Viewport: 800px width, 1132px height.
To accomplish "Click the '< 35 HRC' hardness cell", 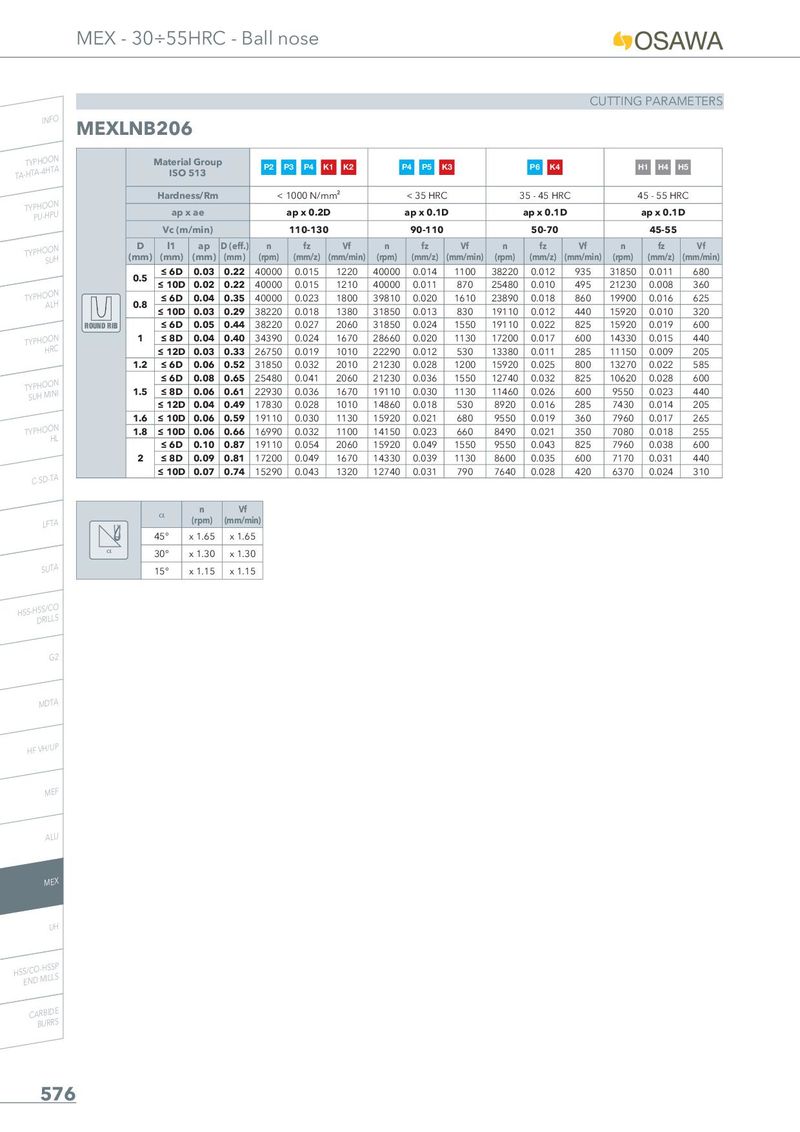I will tap(427, 196).
